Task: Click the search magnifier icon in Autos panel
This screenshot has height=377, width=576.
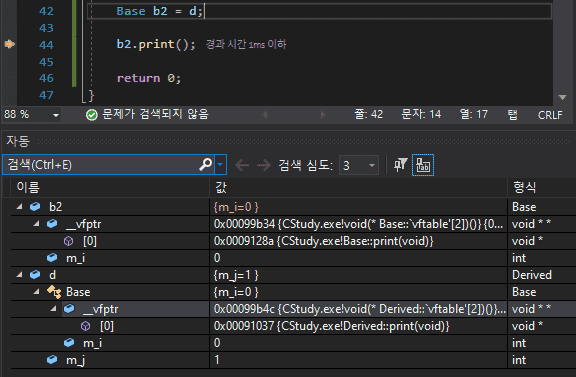Action: coord(206,164)
